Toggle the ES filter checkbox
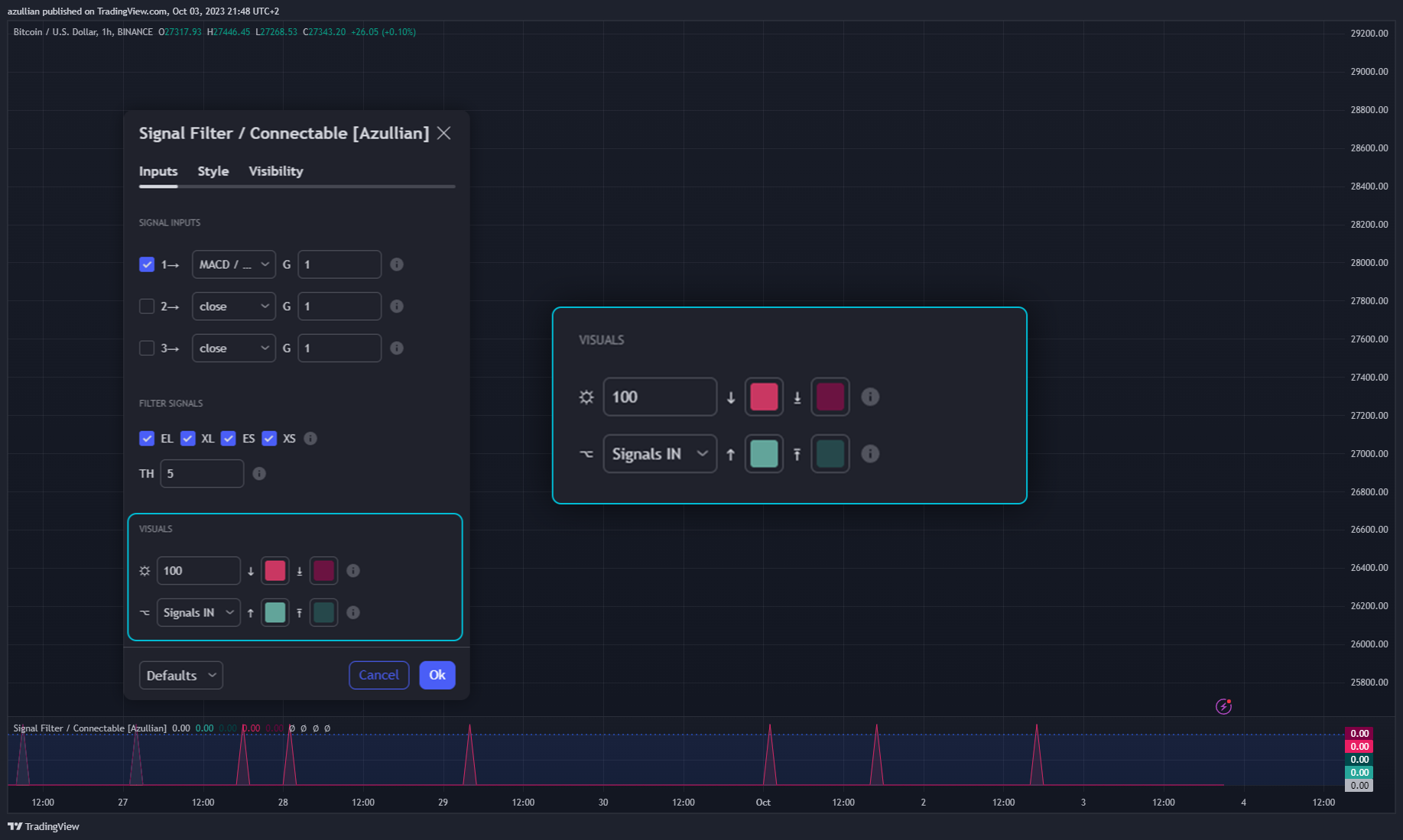The height and width of the screenshot is (840, 1403). pyautogui.click(x=229, y=439)
